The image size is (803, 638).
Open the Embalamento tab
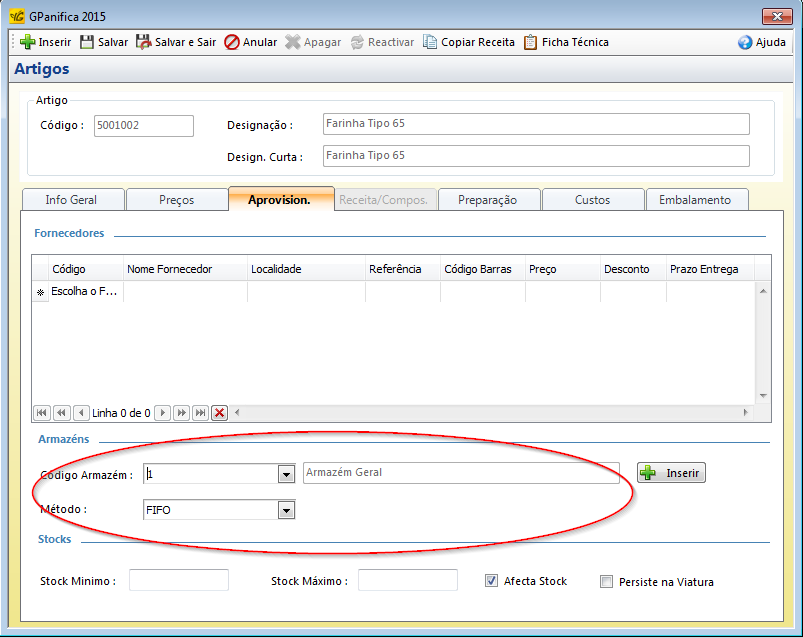point(695,199)
